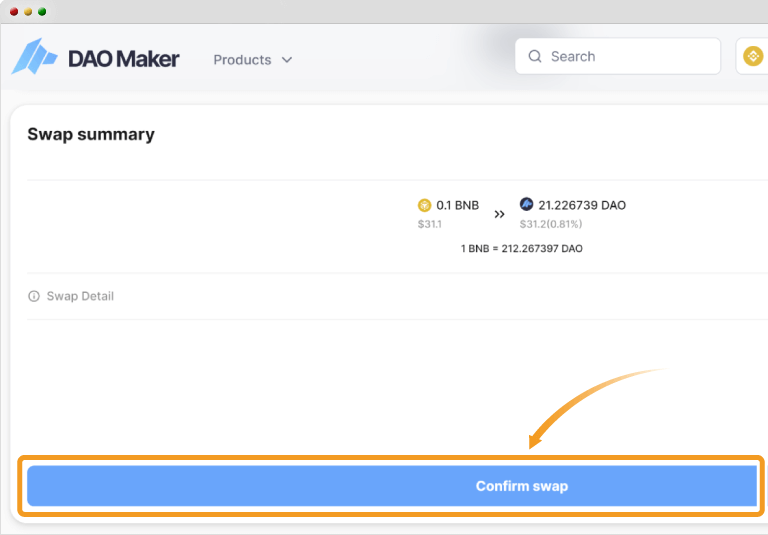
Task: Select the 21.226739 DAO amount text
Action: 582,205
